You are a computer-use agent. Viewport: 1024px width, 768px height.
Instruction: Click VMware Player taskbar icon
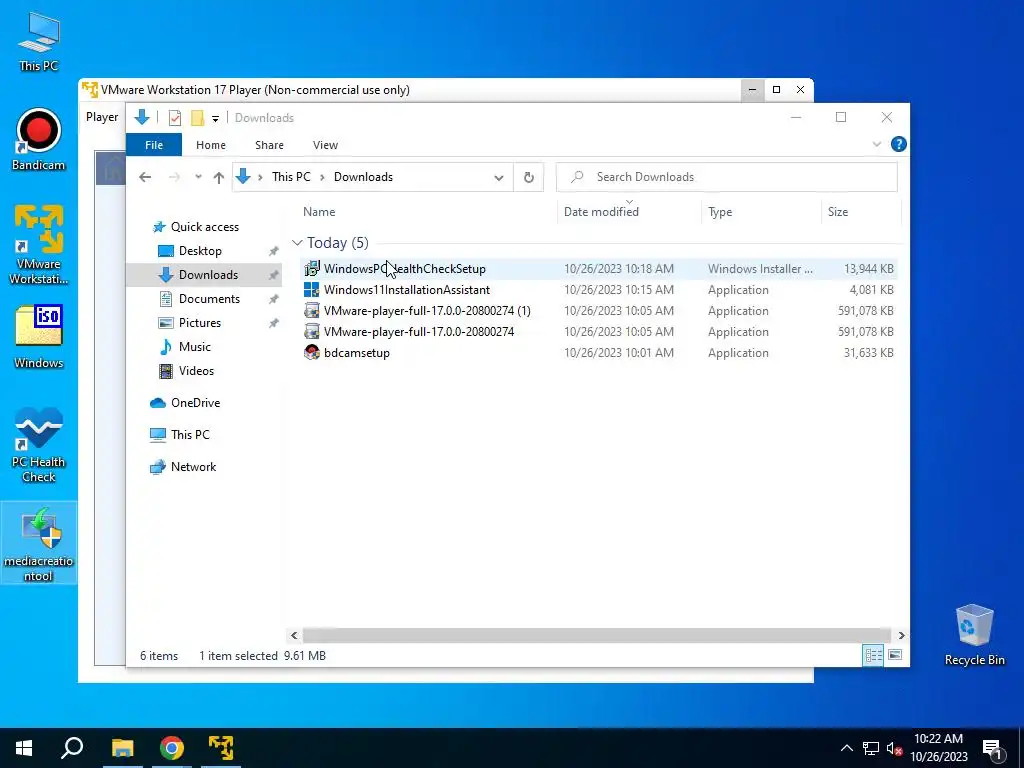tap(221, 748)
